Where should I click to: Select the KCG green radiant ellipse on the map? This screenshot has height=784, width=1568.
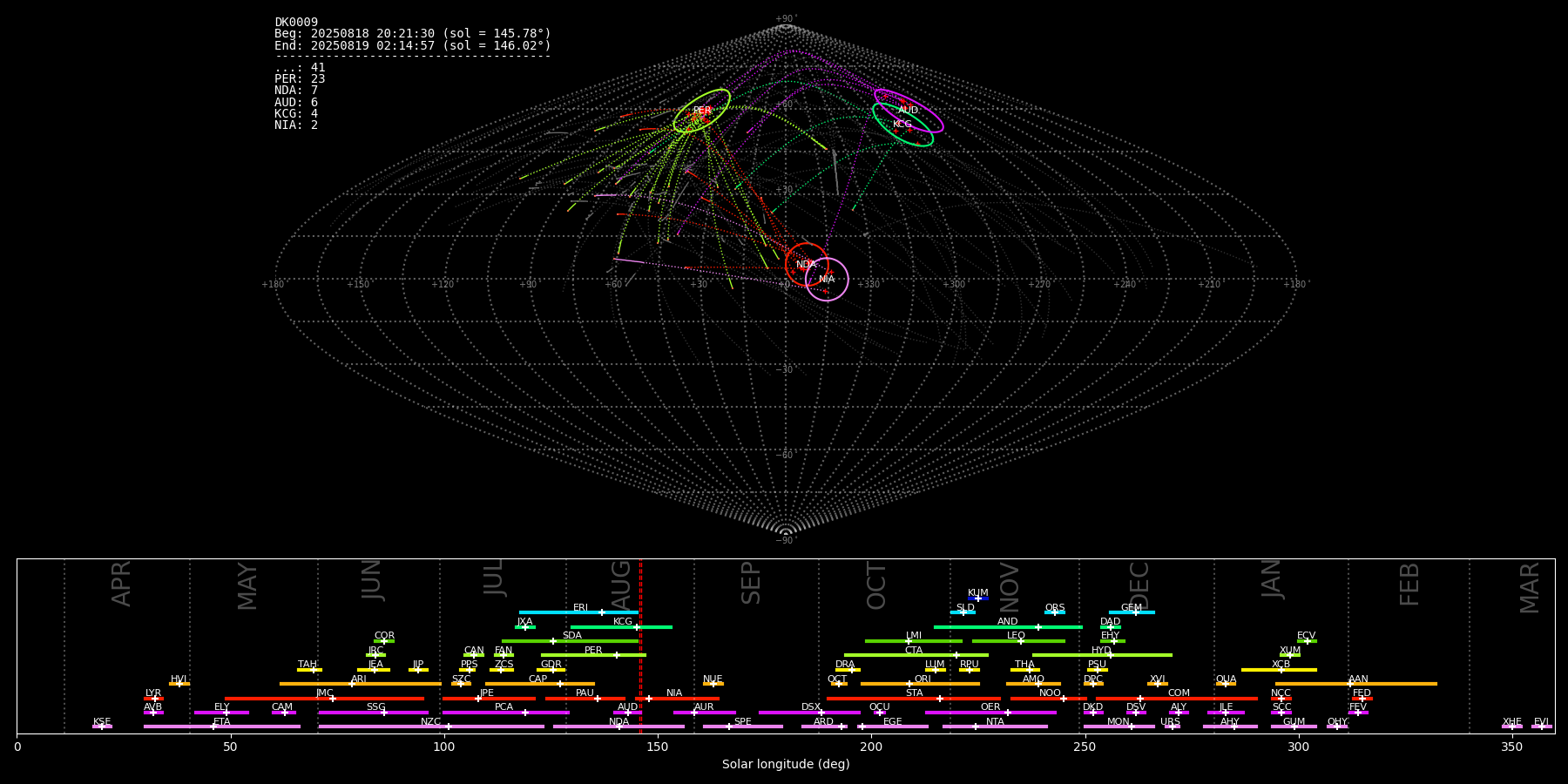coord(902,125)
